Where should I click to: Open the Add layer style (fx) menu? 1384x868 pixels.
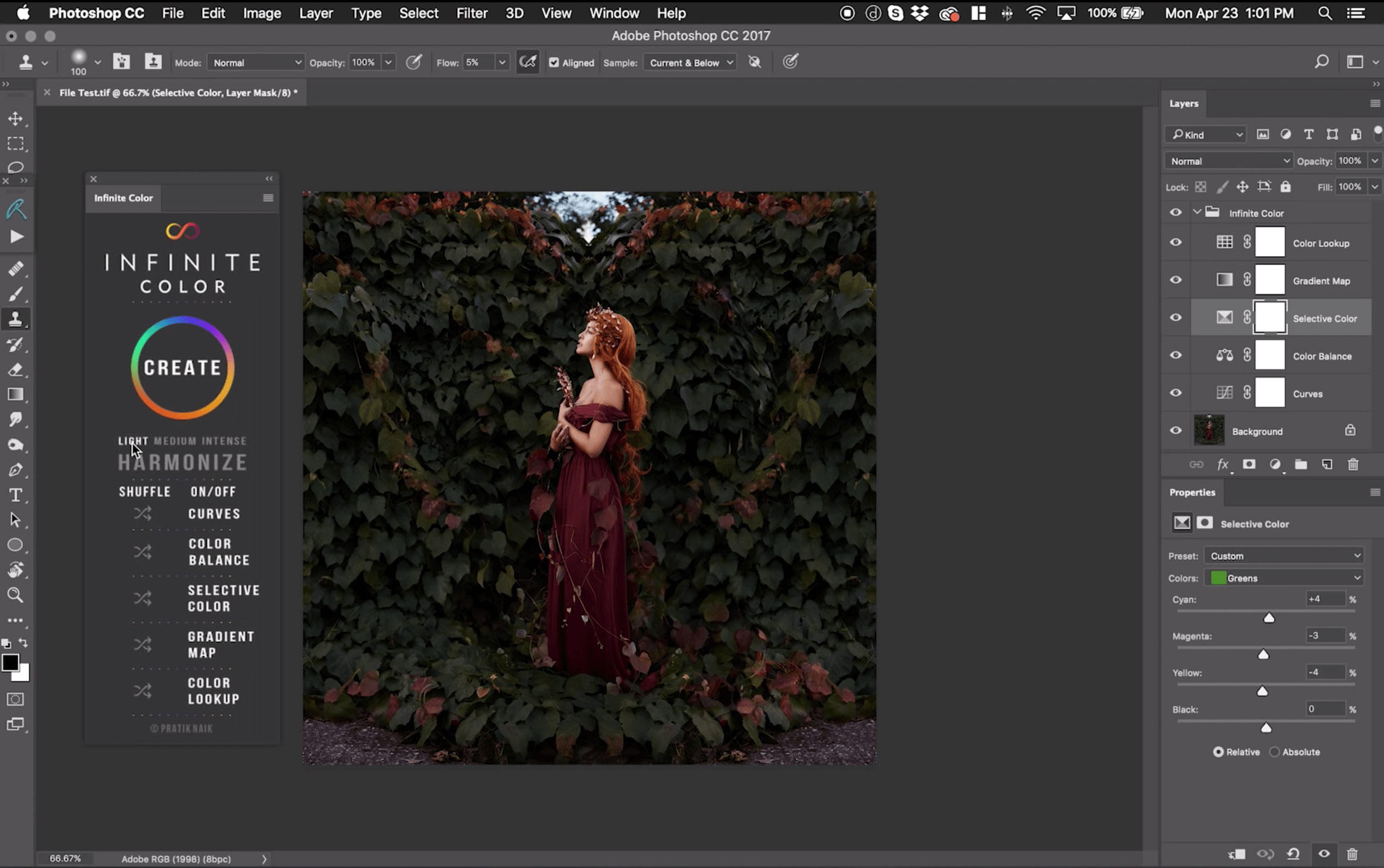click(1222, 464)
